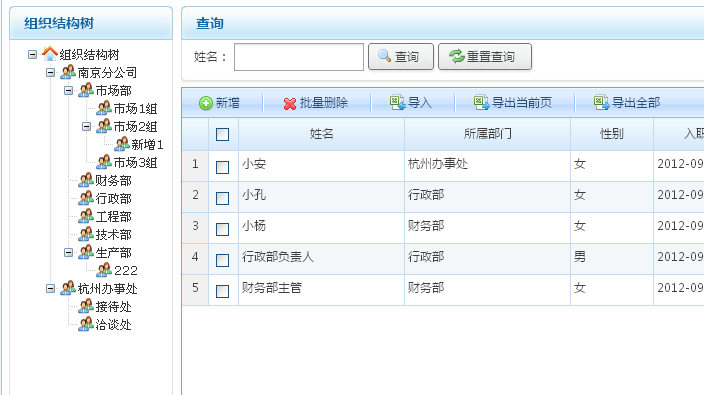Check the checkbox for row 行政部负责人
704x395 pixels.
tap(222, 260)
